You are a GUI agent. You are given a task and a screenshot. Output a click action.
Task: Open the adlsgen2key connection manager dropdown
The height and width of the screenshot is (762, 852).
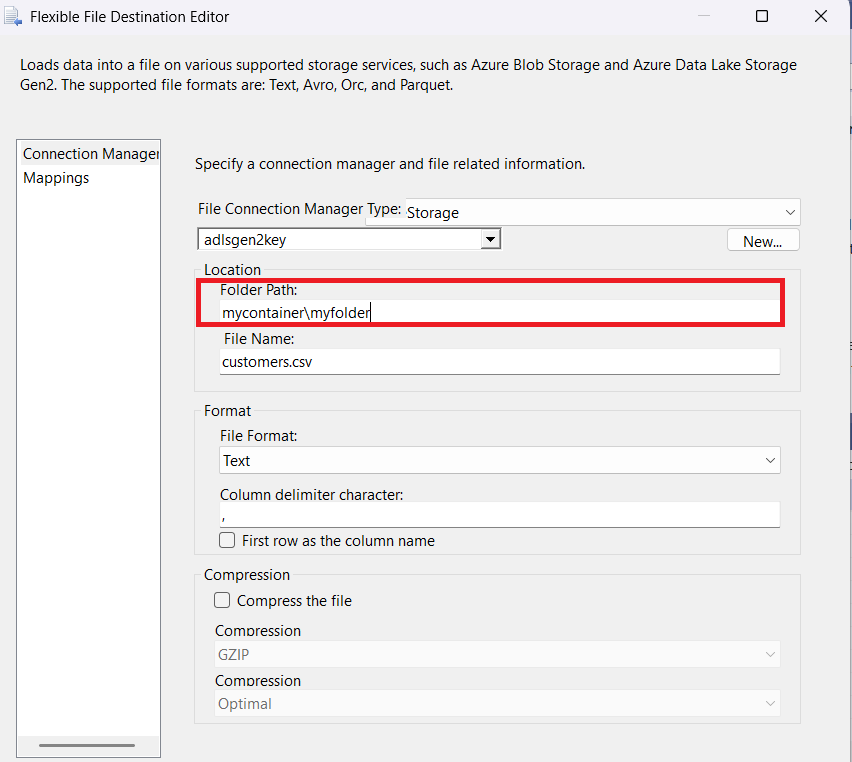[490, 239]
